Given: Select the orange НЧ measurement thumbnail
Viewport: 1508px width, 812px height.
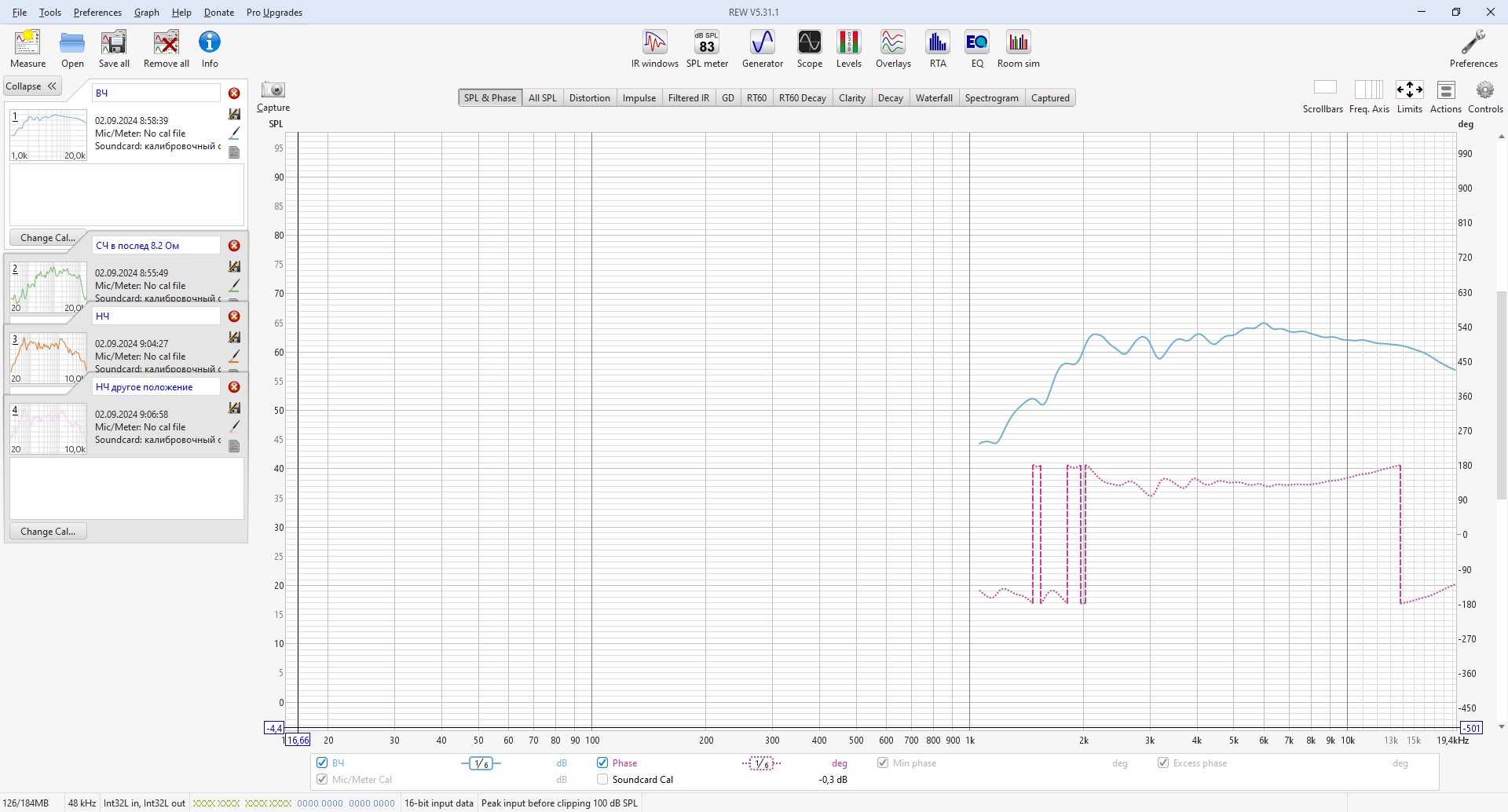Looking at the screenshot, I should point(48,358).
